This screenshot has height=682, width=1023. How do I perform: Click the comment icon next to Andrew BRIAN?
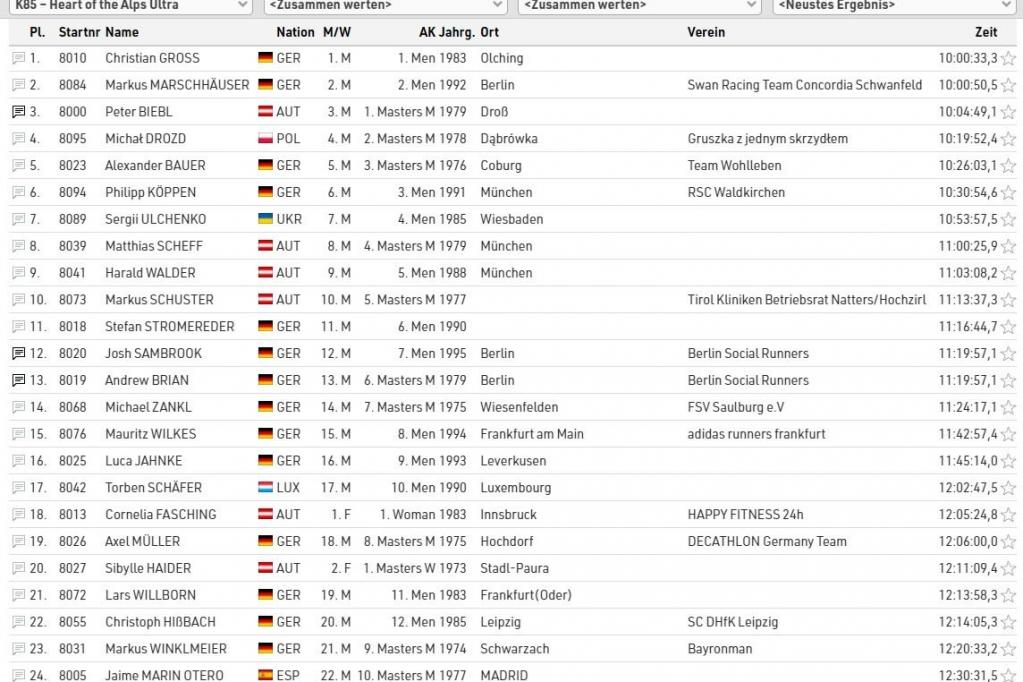coord(18,380)
